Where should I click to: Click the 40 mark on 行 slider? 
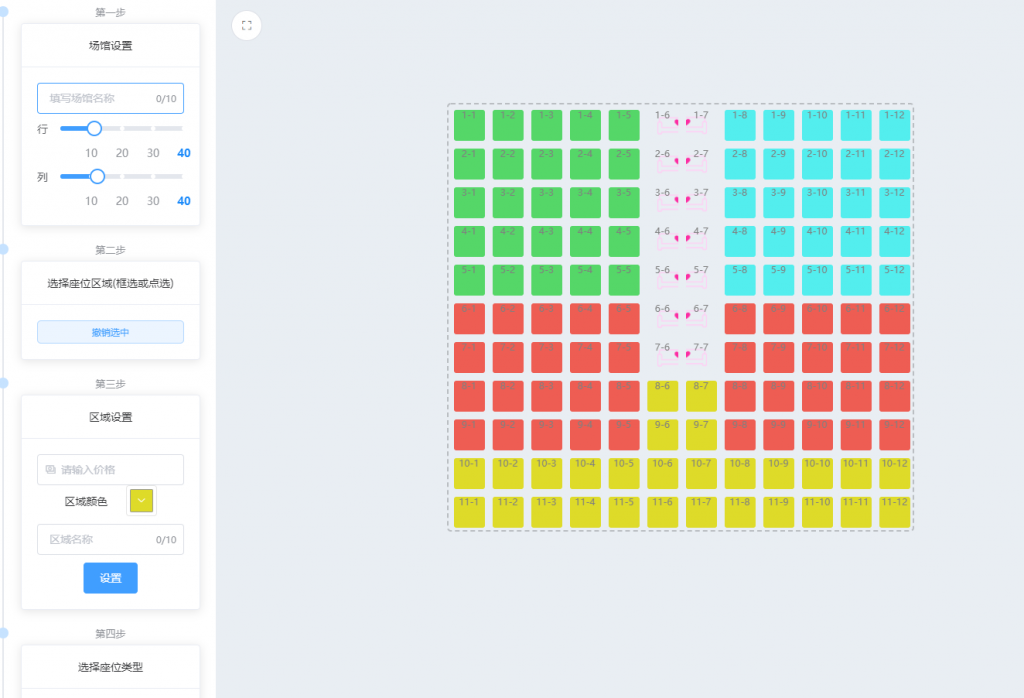[184, 153]
